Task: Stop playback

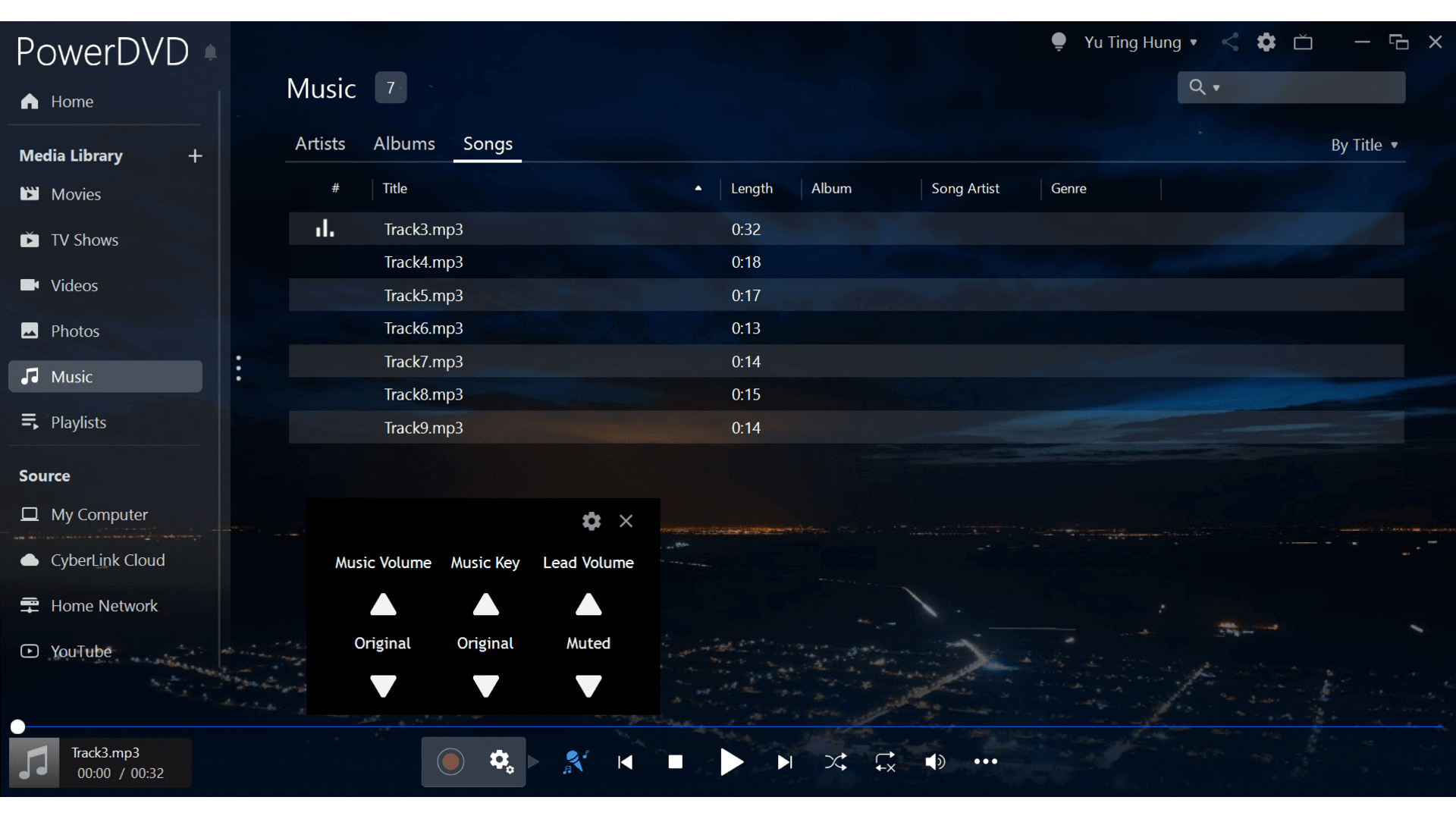Action: pos(675,762)
